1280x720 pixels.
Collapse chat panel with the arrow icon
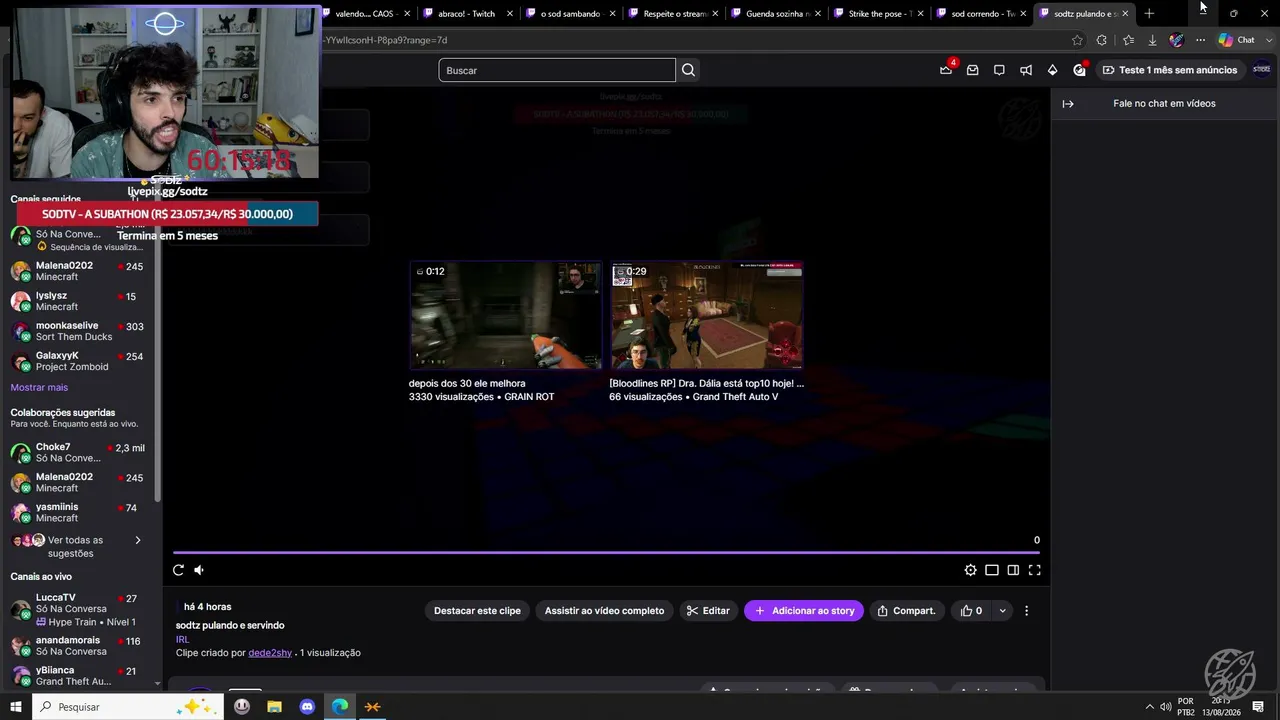[x=1068, y=104]
